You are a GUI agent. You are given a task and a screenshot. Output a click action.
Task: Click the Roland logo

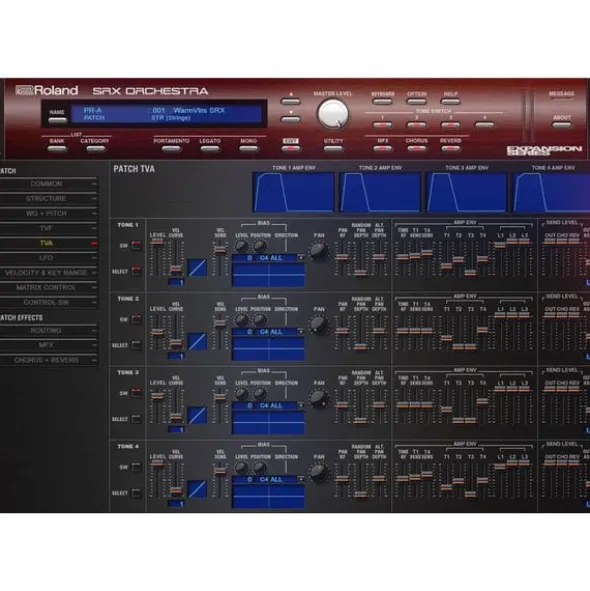pyautogui.click(x=47, y=90)
